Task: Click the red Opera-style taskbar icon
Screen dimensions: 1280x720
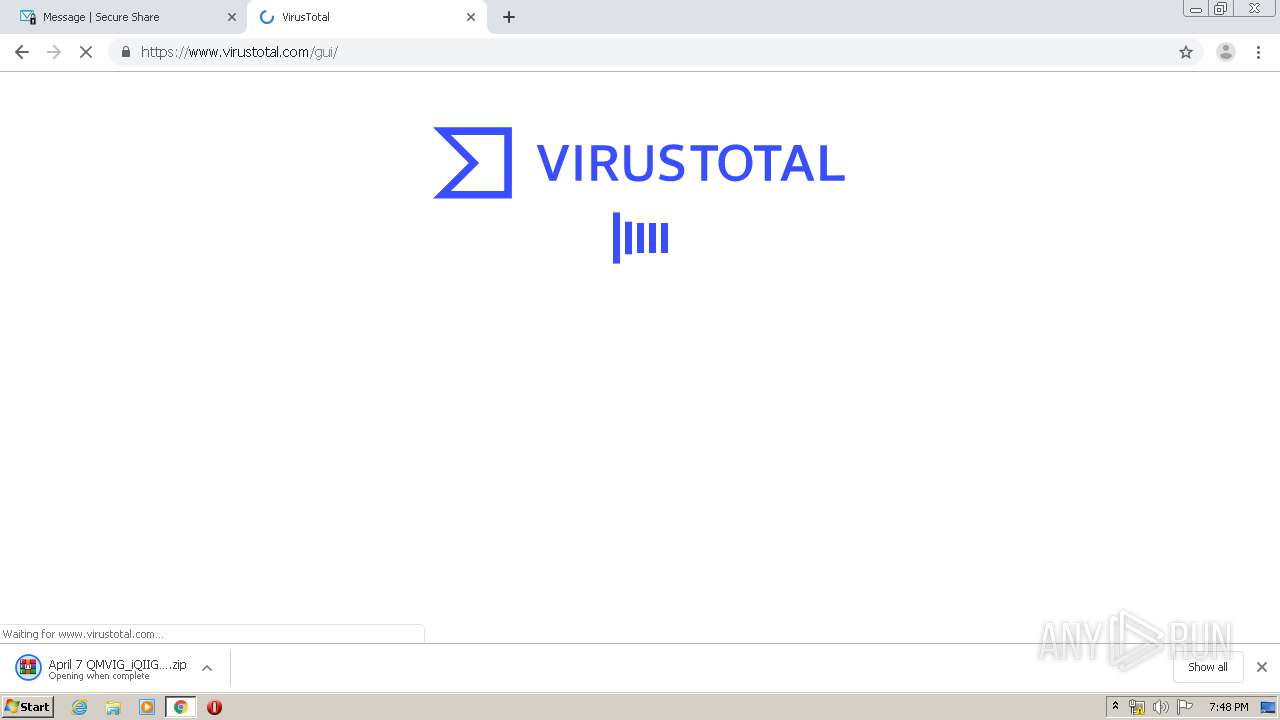Action: [x=214, y=707]
